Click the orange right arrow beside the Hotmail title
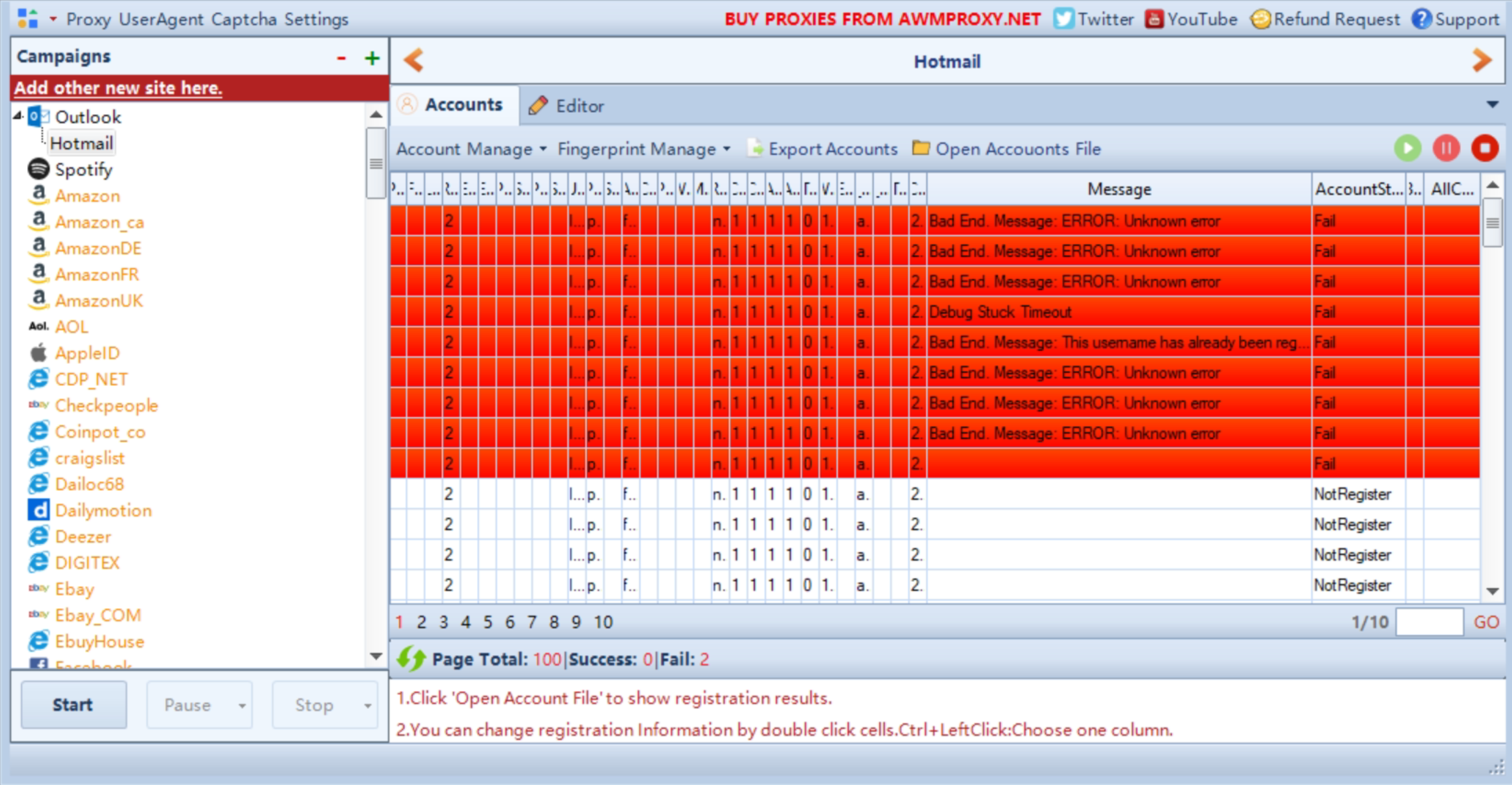This screenshot has height=785, width=1512. pyautogui.click(x=1482, y=61)
